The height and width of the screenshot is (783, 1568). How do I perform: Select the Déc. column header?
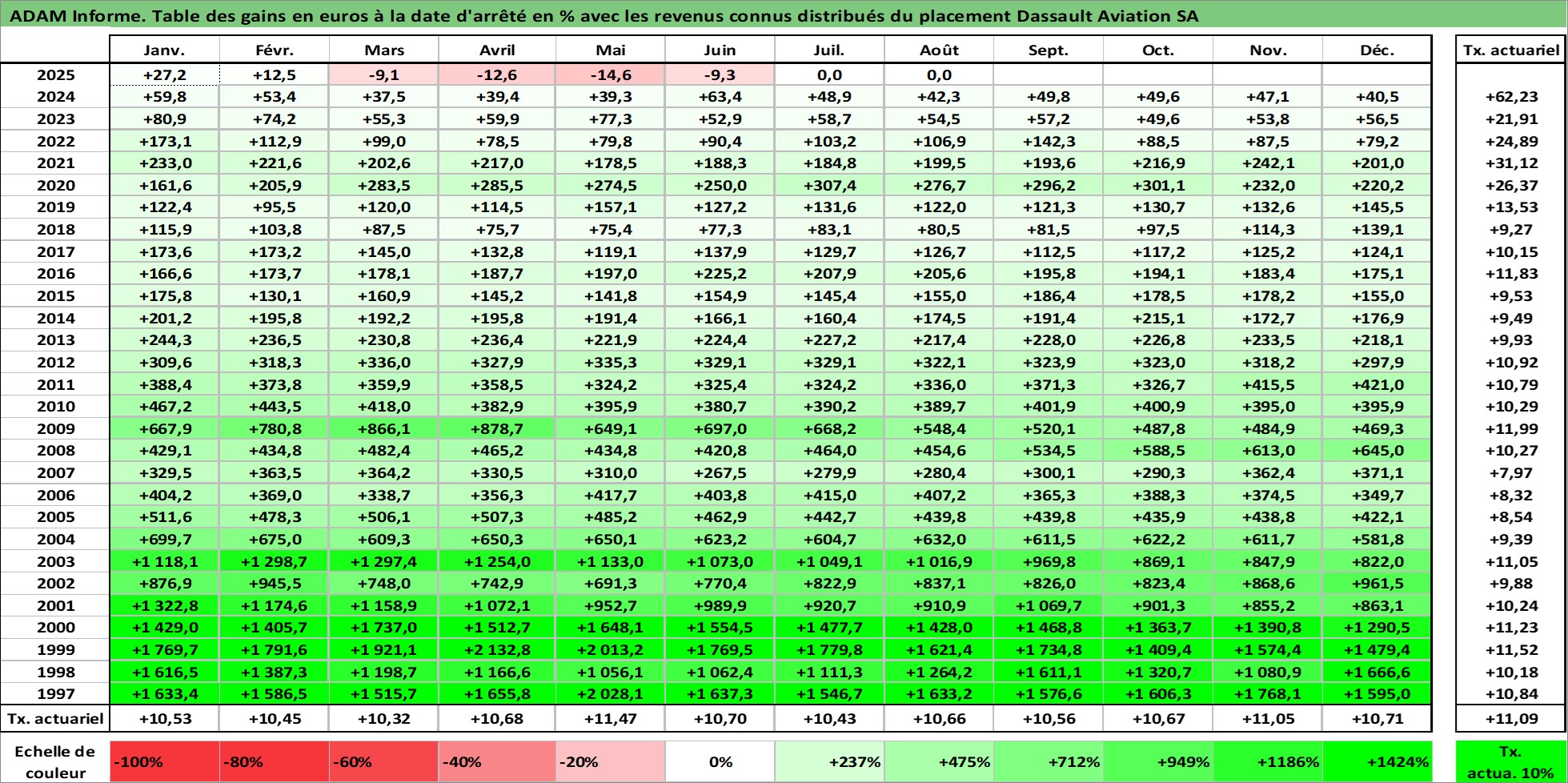click(x=1378, y=50)
